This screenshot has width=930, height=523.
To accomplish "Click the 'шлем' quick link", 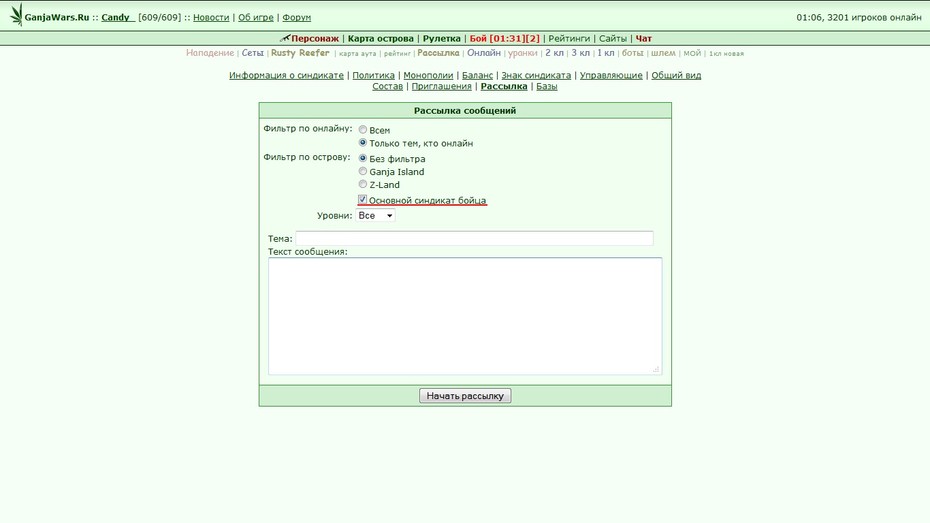I will click(663, 53).
